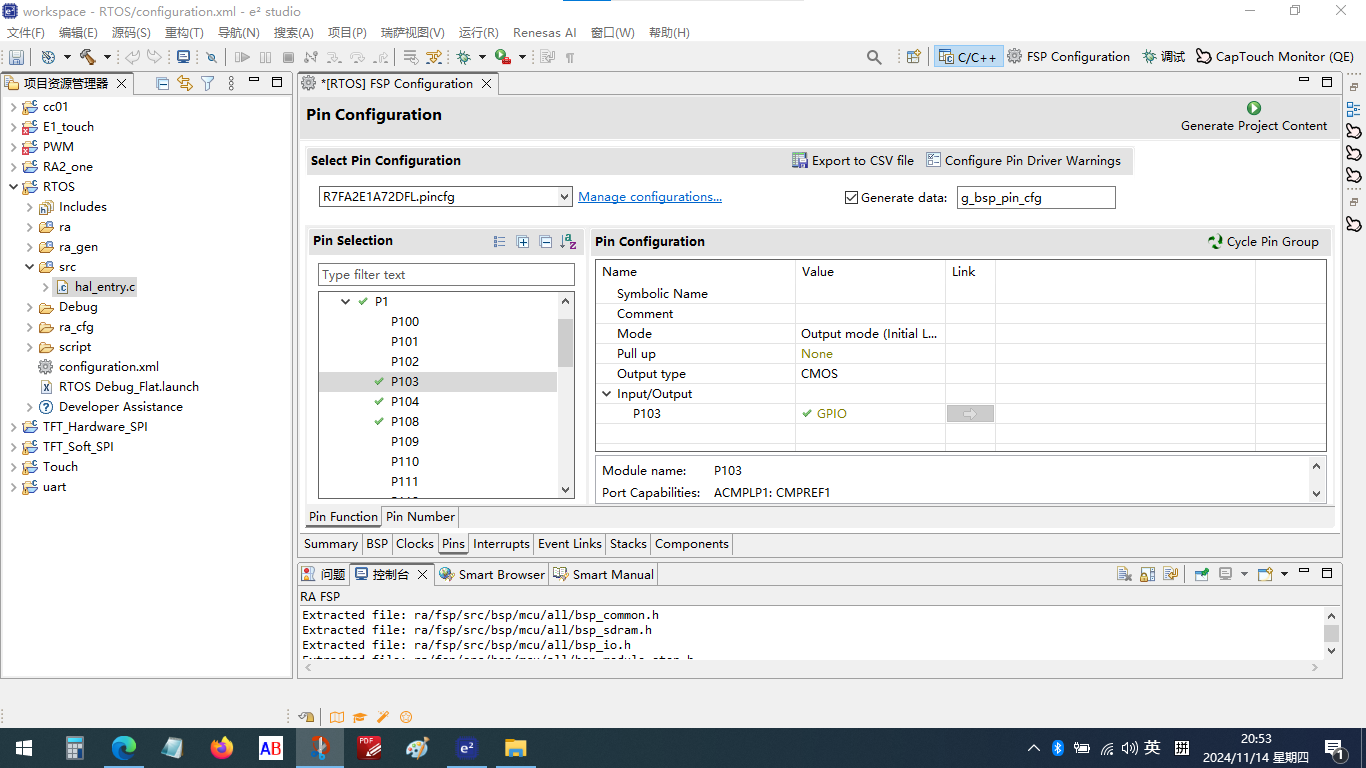1366x768 pixels.
Task: Click the Windows Start button
Action: [23, 747]
